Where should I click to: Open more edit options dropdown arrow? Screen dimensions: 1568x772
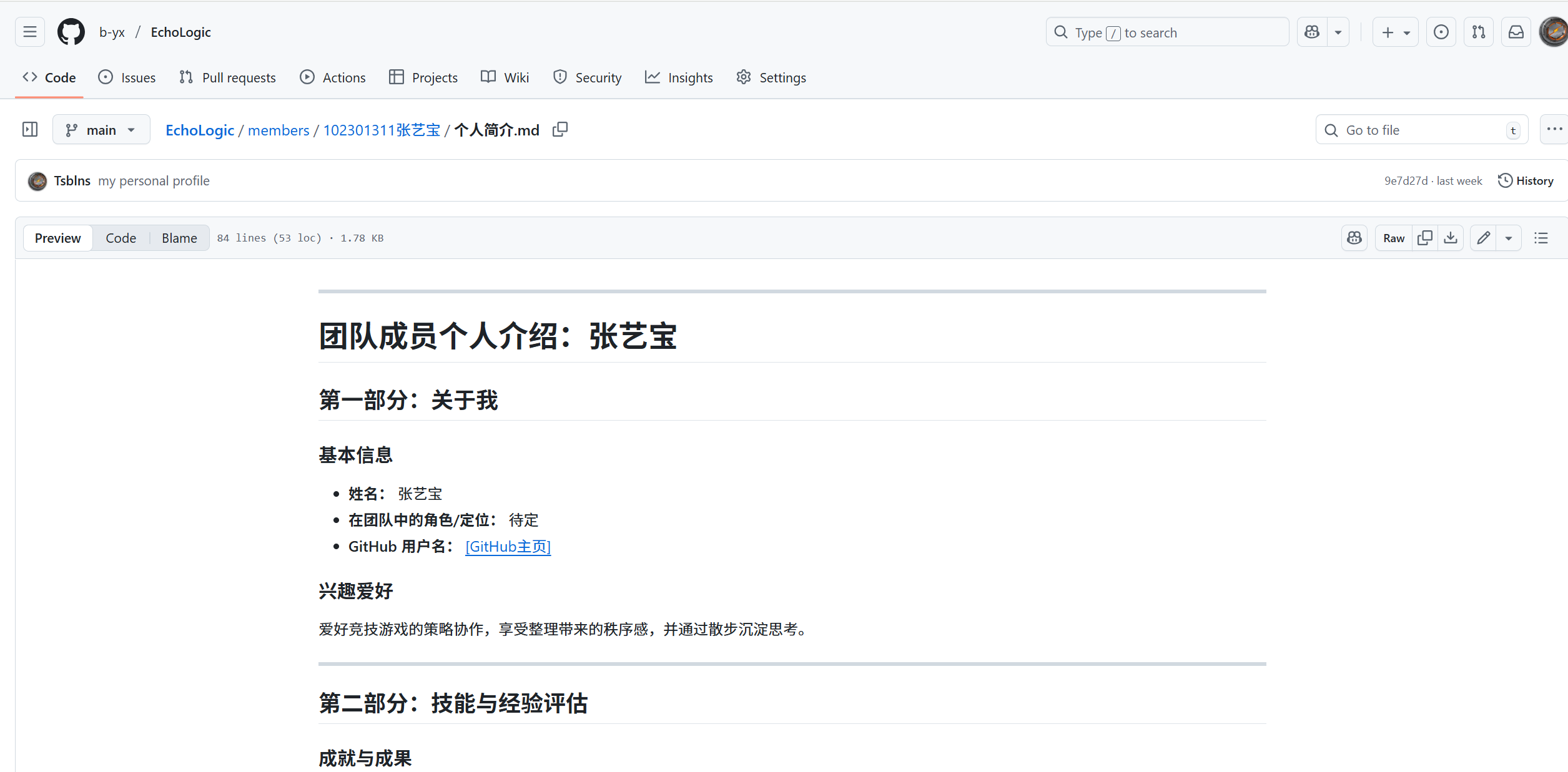1509,238
